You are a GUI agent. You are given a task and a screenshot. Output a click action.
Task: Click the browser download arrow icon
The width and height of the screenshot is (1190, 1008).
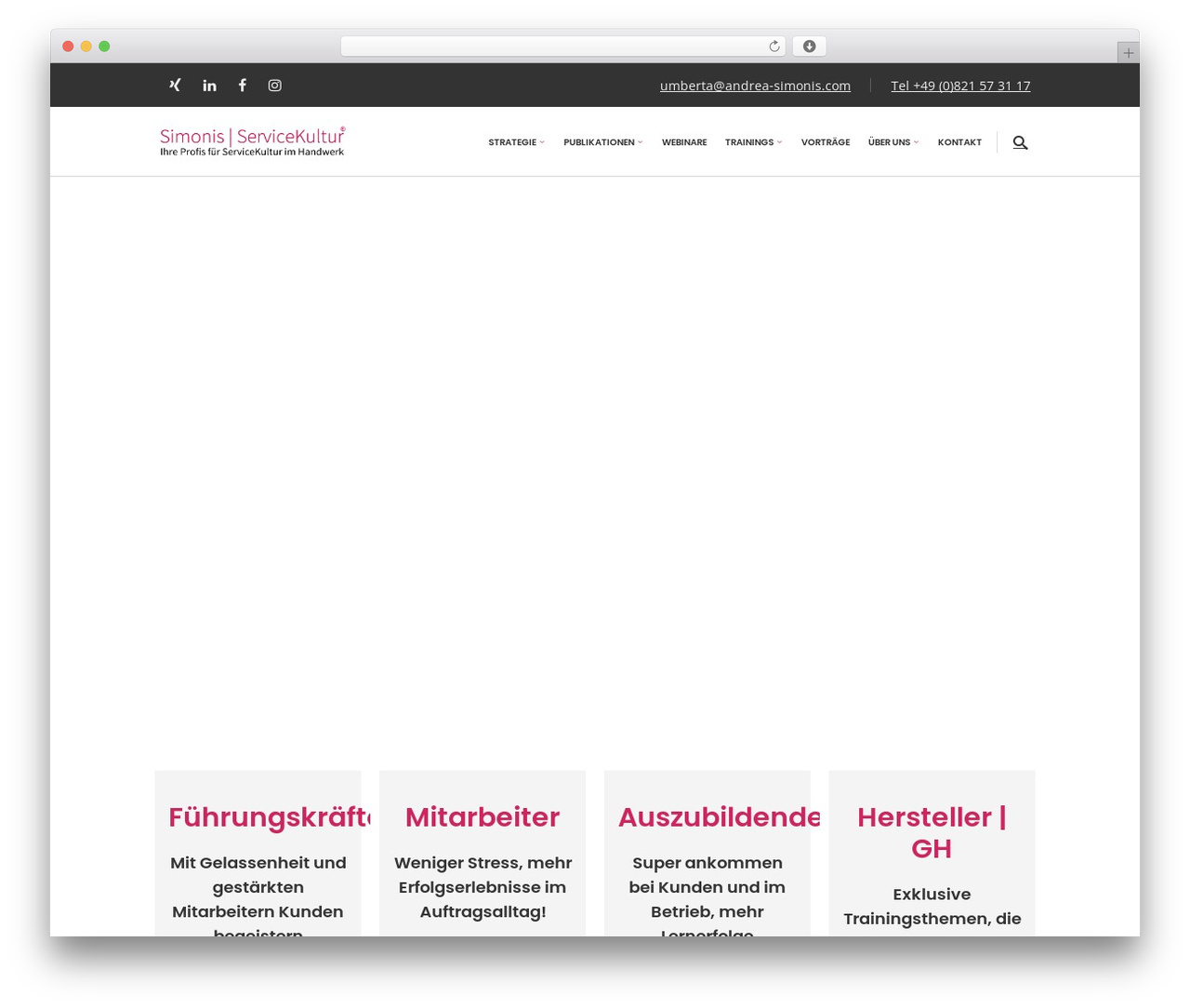tap(809, 46)
